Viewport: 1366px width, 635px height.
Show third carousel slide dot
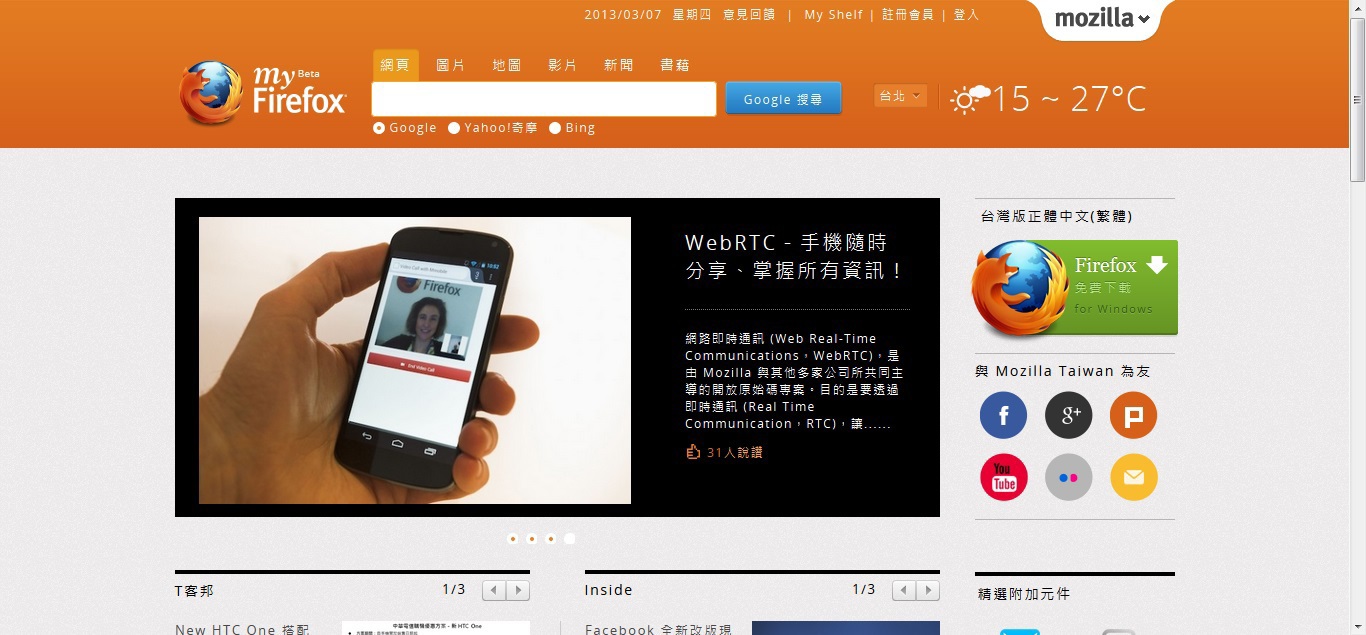tap(551, 538)
